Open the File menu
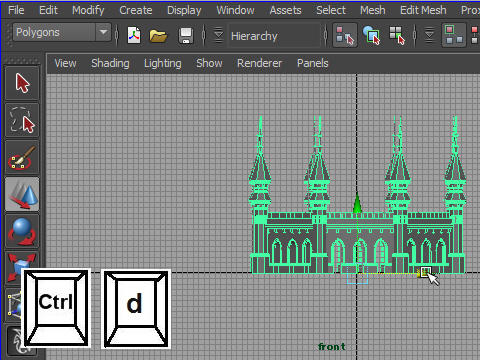This screenshot has width=480, height=360. 16,10
